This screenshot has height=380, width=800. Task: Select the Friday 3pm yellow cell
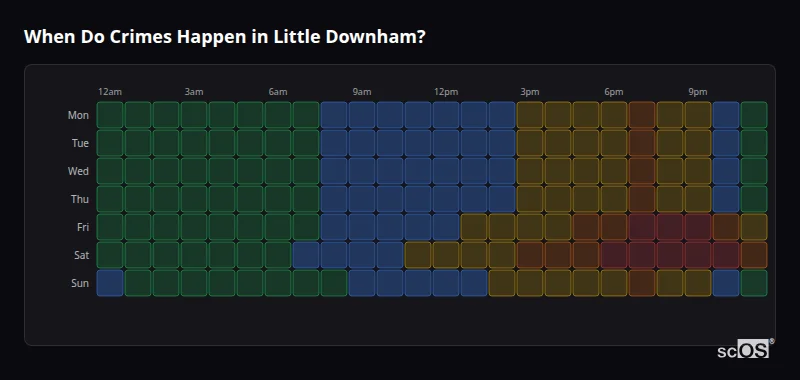(530, 227)
